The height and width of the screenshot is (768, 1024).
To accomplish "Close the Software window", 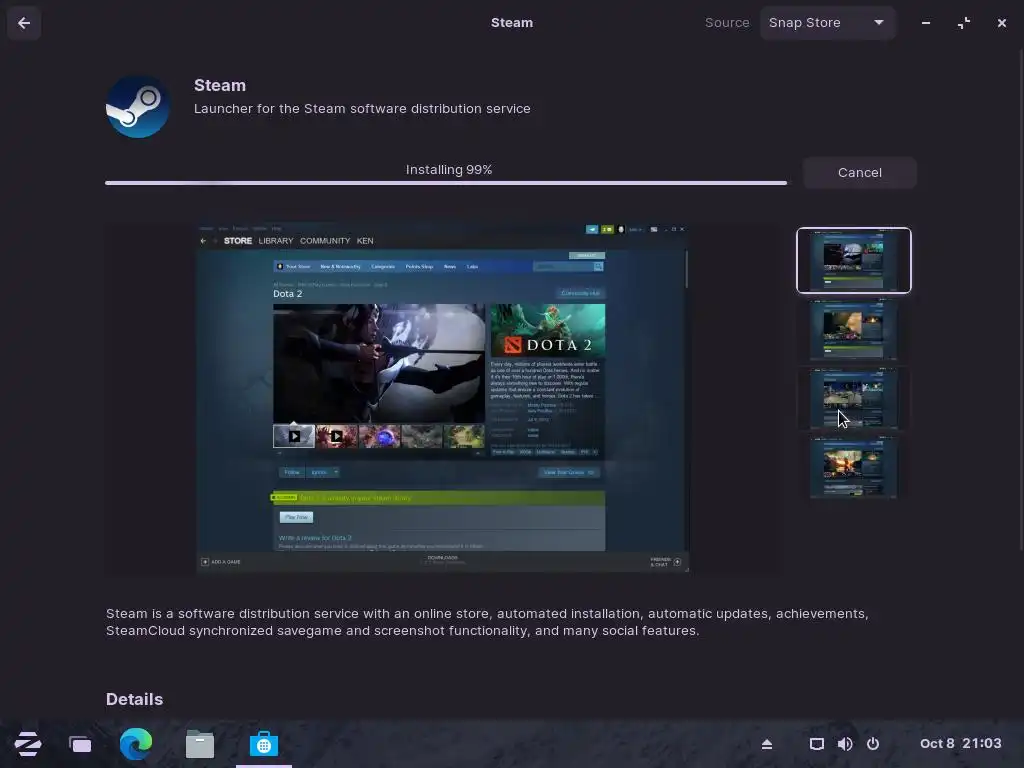I will tap(1002, 23).
